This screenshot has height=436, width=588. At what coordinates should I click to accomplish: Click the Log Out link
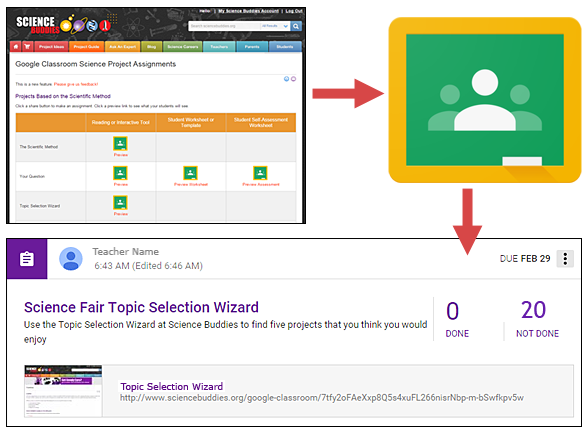click(294, 11)
